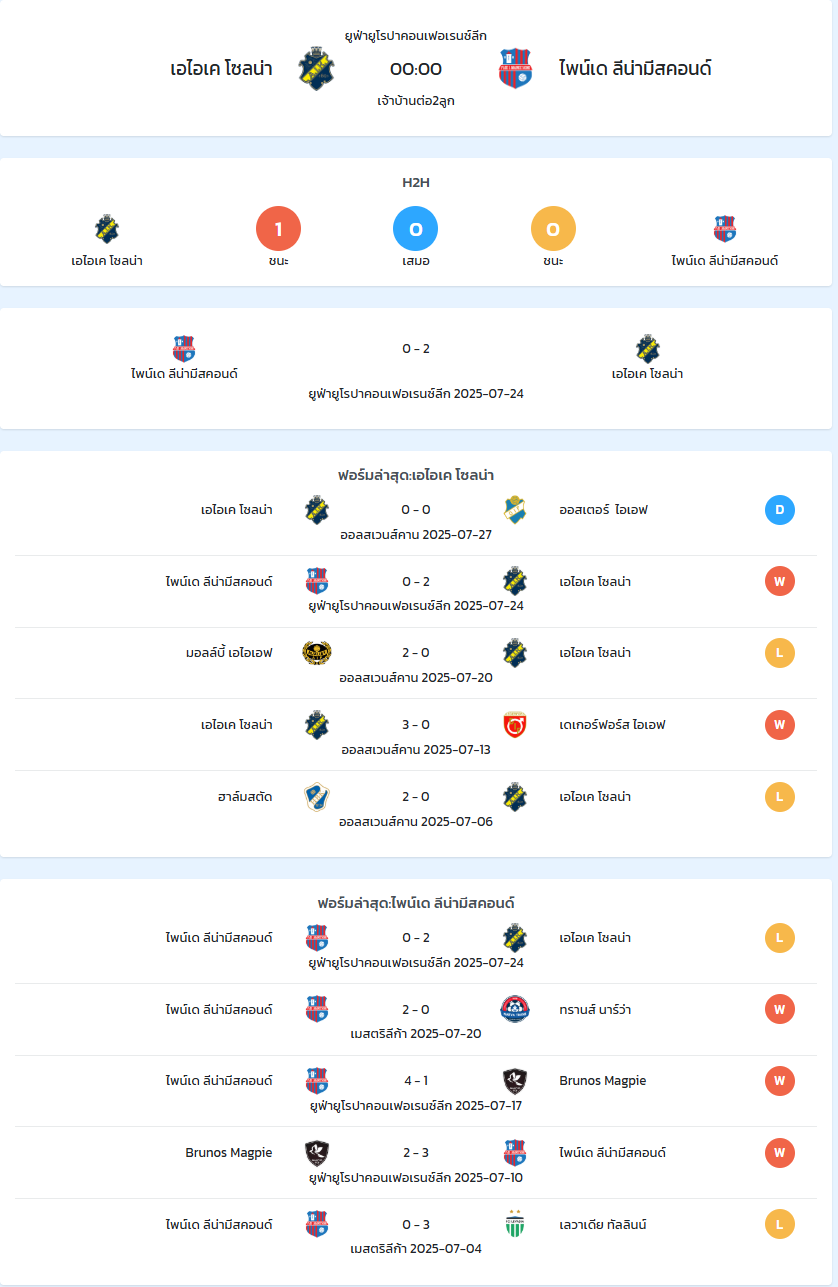The image size is (838, 1287).
Task: Click the Mjällby AIF team logo
Action: tap(316, 653)
